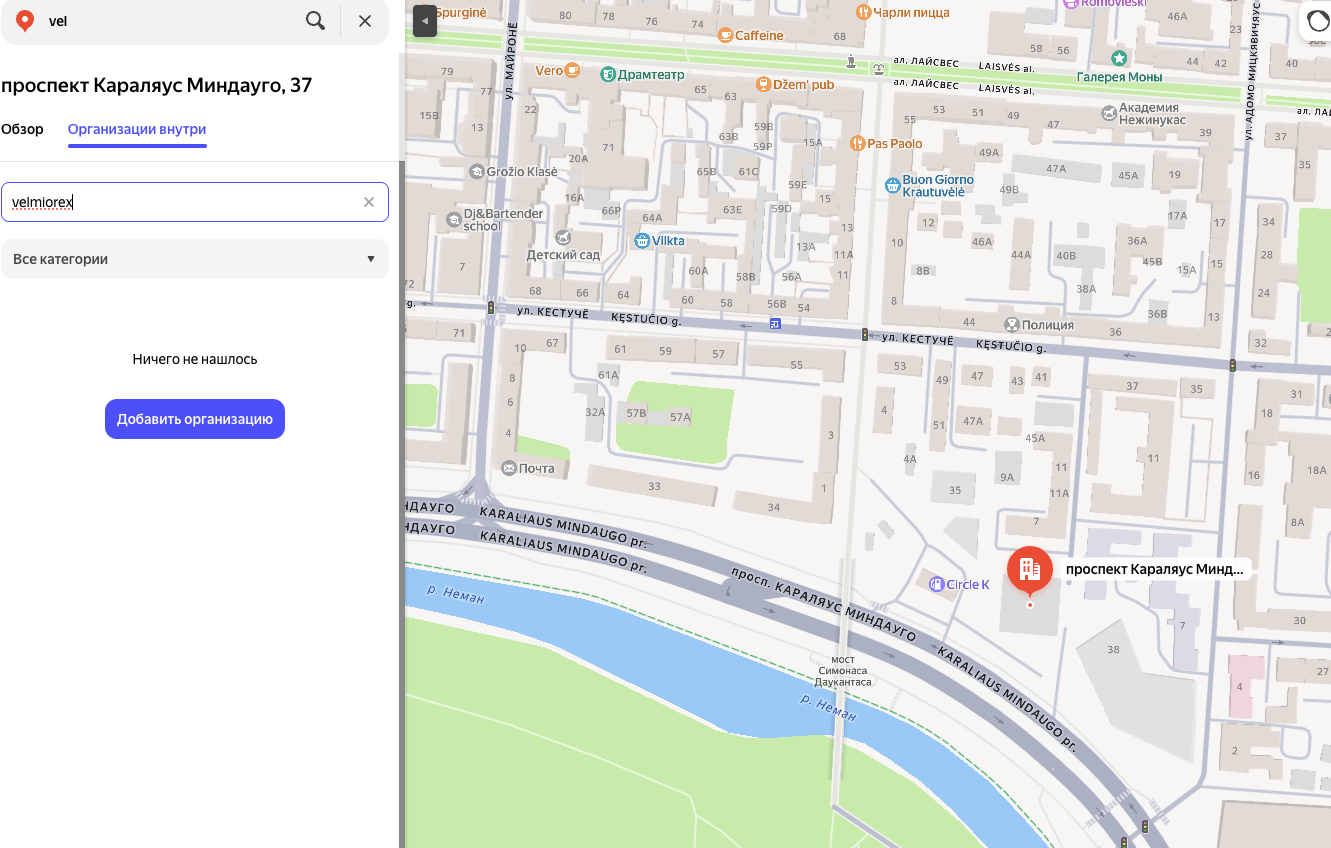The height and width of the screenshot is (848, 1331).
Task: Click the top search input with vel
Action: click(170, 21)
